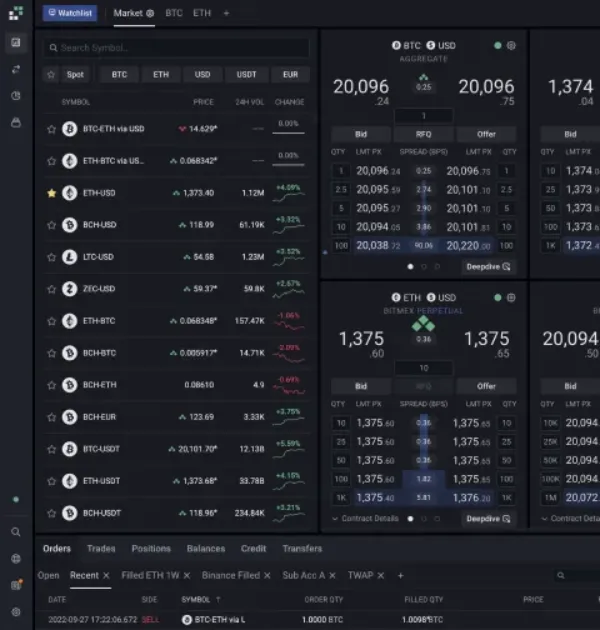Select the 20,038.72 bid price level

(x=378, y=245)
